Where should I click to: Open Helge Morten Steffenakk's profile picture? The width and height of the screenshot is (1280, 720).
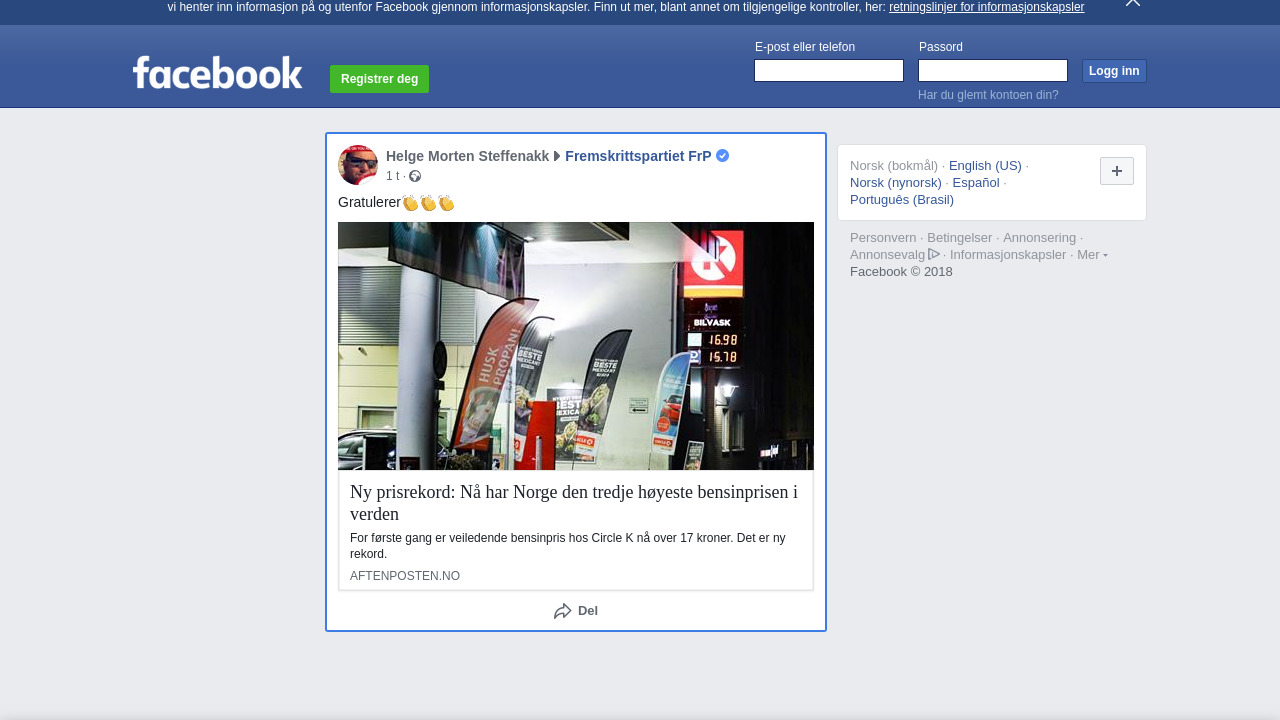click(358, 165)
